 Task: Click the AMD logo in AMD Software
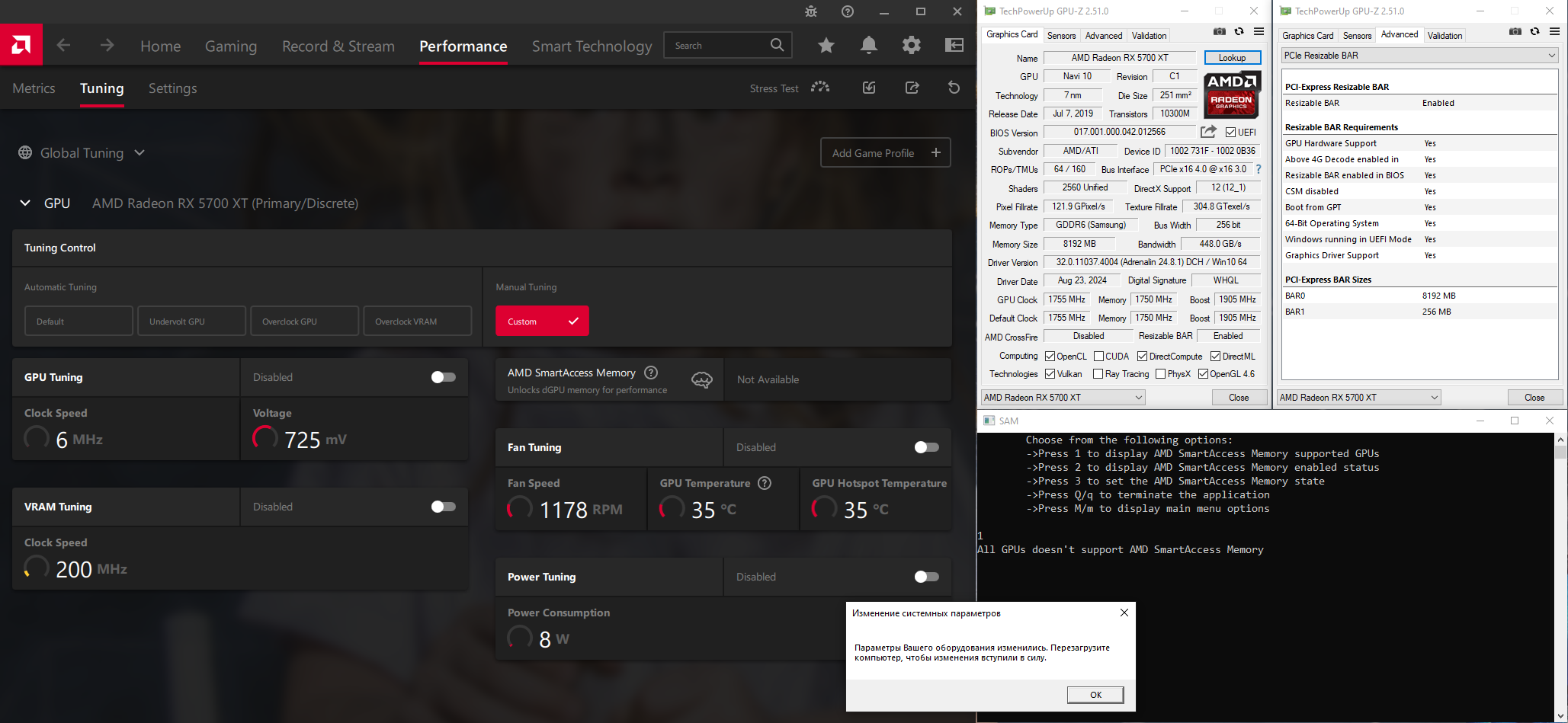tap(21, 45)
